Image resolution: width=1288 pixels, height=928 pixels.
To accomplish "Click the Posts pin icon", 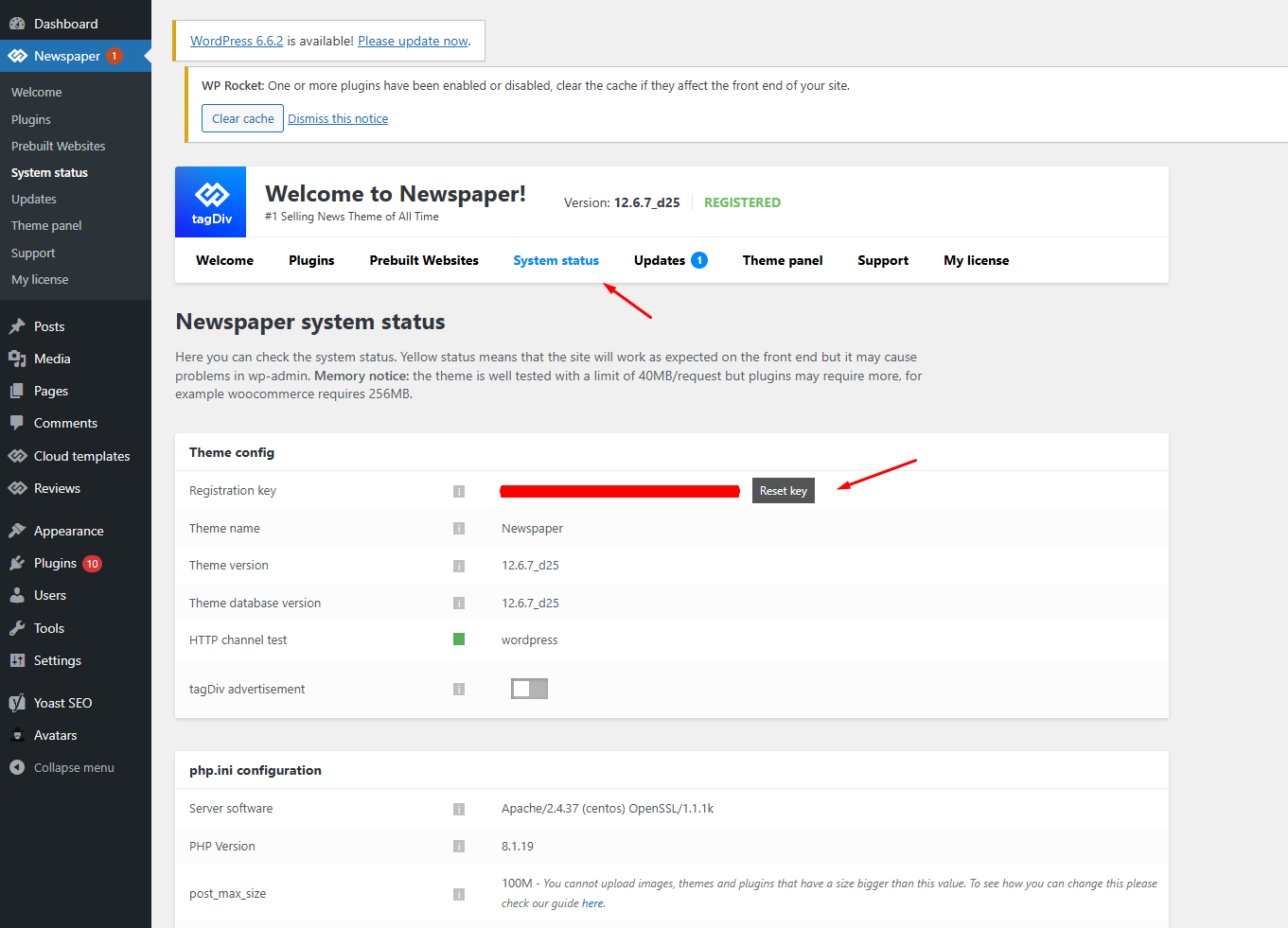I will pos(17,326).
